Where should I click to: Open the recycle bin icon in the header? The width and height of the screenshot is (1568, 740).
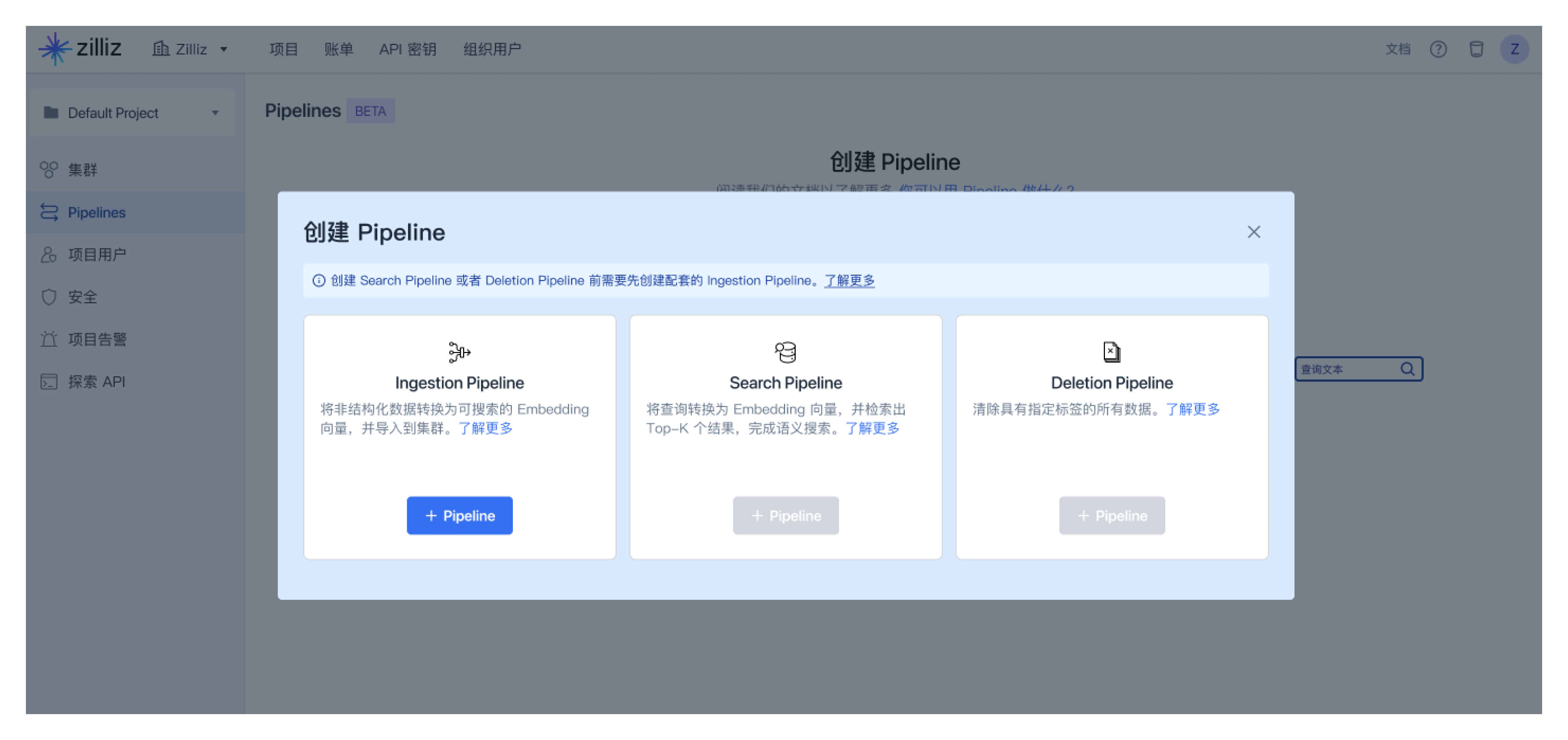(1476, 49)
